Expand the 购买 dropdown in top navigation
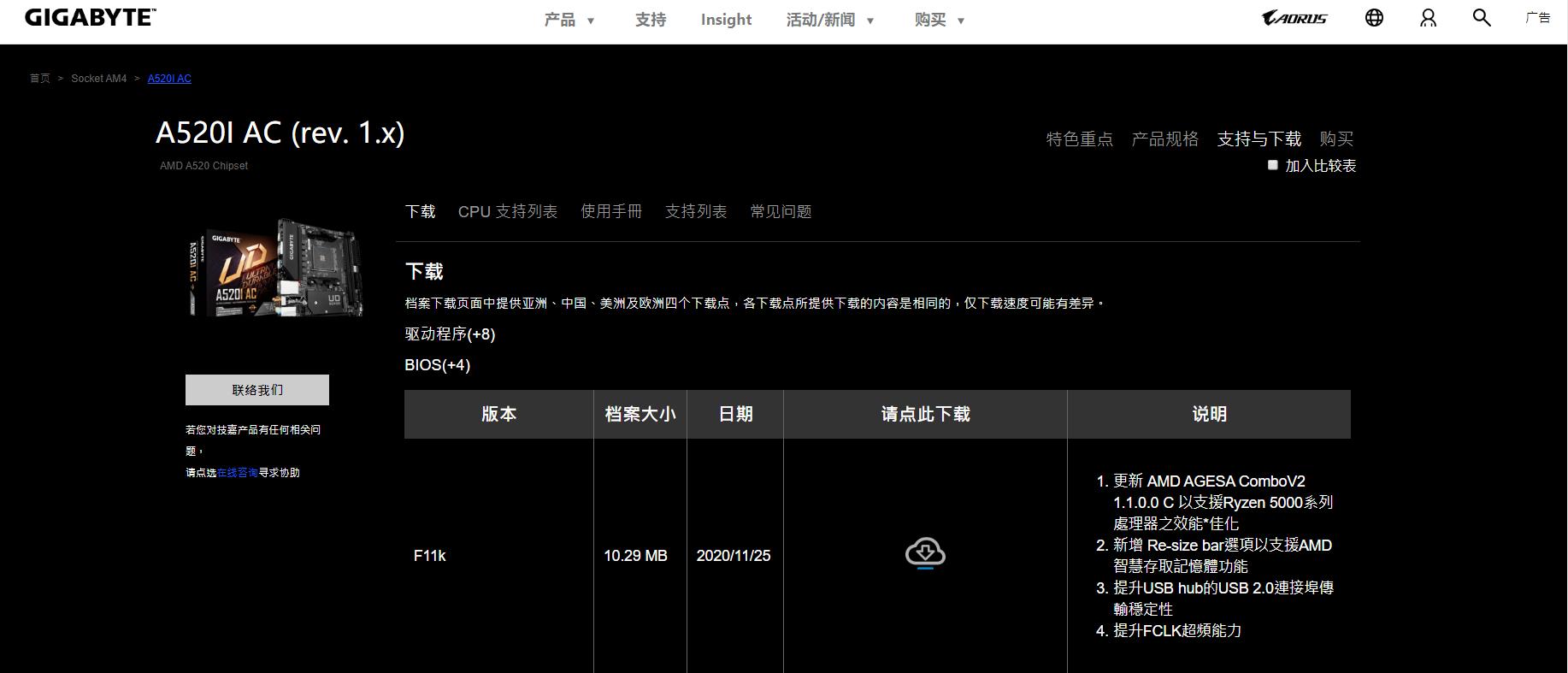1568x673 pixels. click(940, 20)
